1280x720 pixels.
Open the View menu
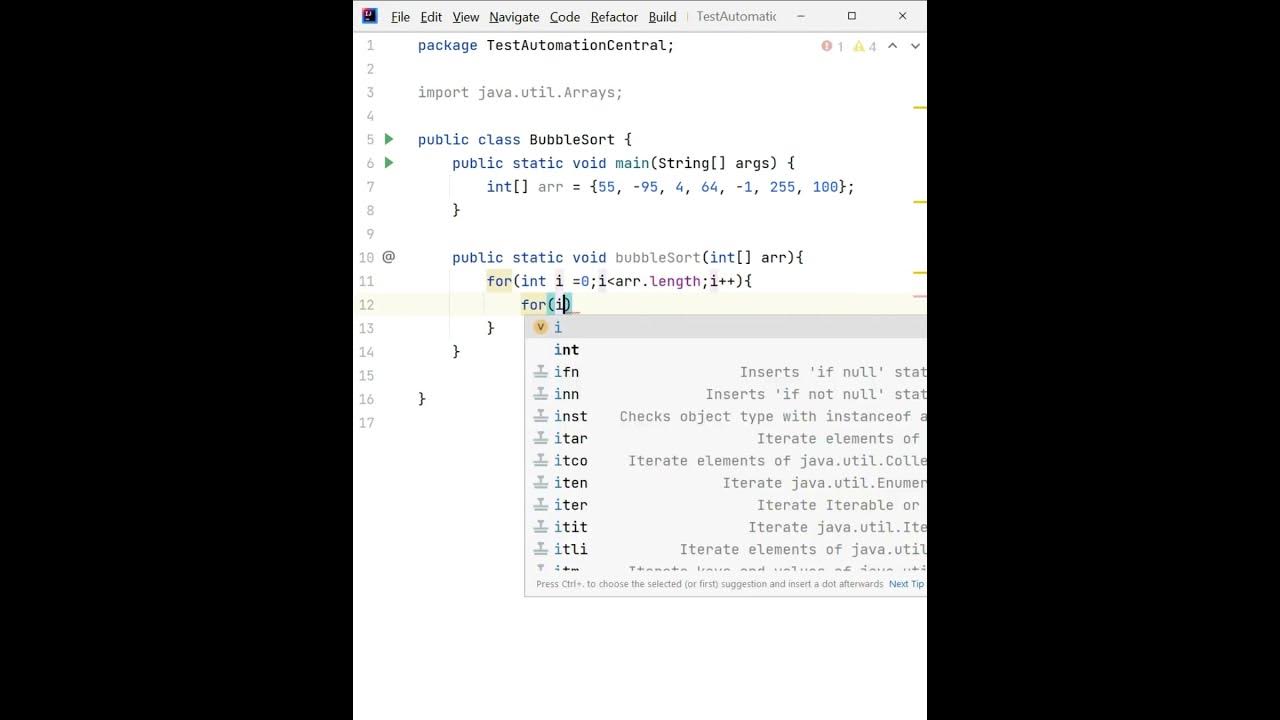[465, 17]
